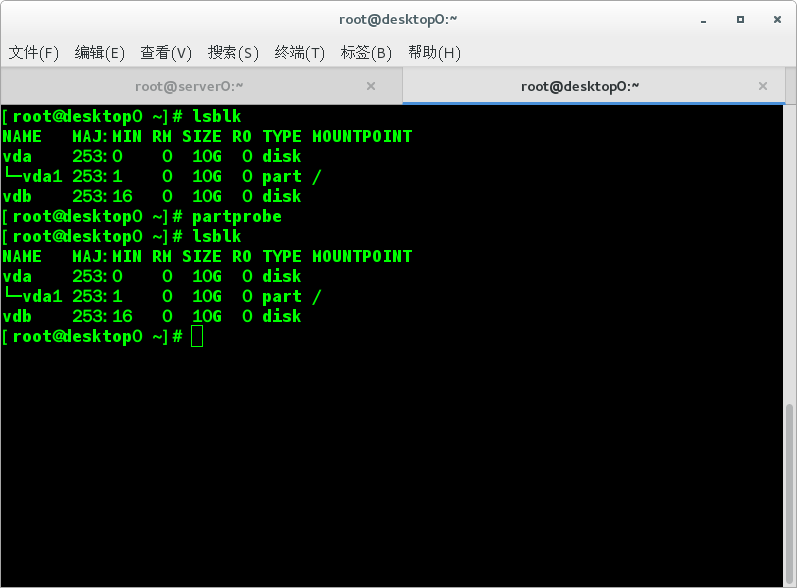Maximize the terminal window
This screenshot has height=588, width=797.
click(x=740, y=19)
